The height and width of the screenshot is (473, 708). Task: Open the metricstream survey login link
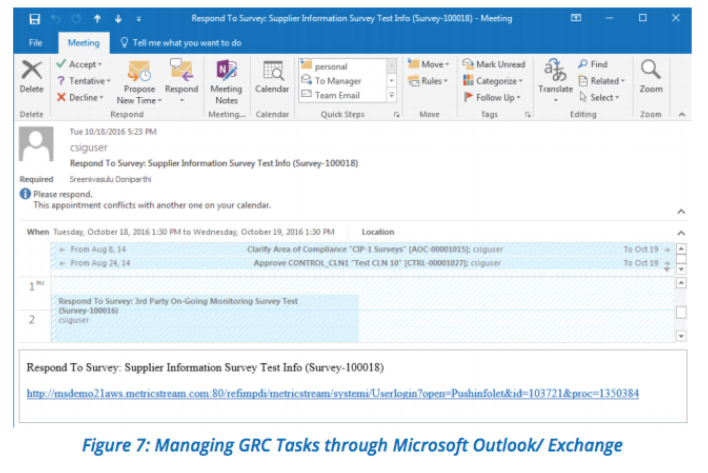click(x=333, y=394)
